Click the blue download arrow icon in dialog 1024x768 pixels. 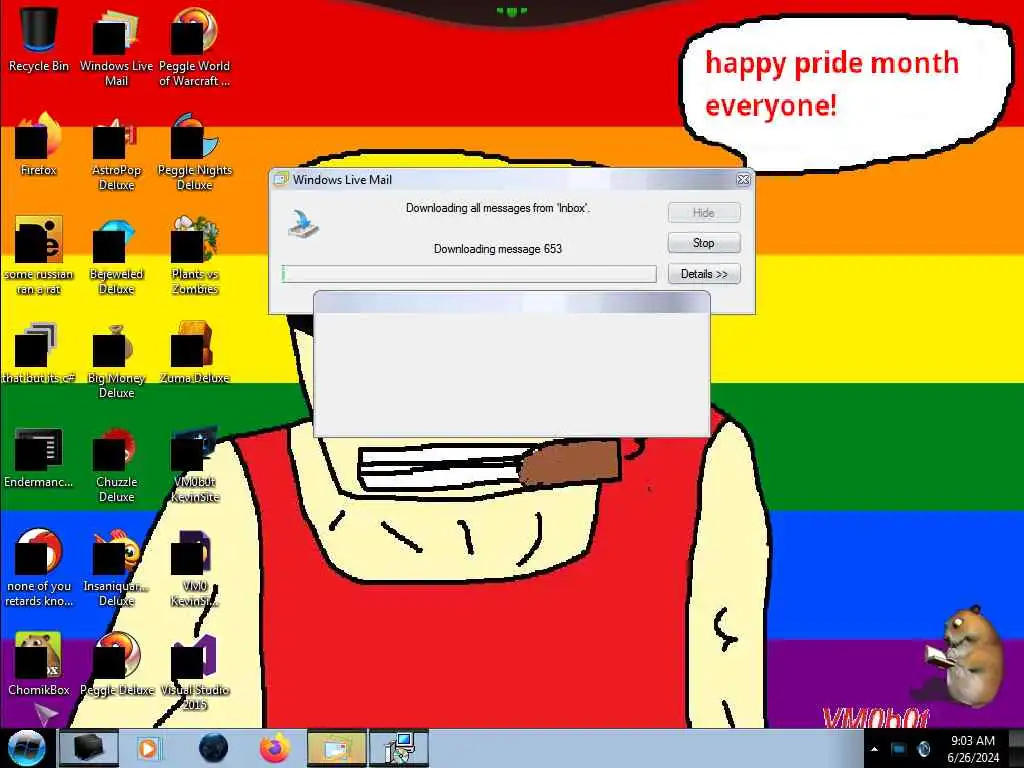click(x=304, y=224)
